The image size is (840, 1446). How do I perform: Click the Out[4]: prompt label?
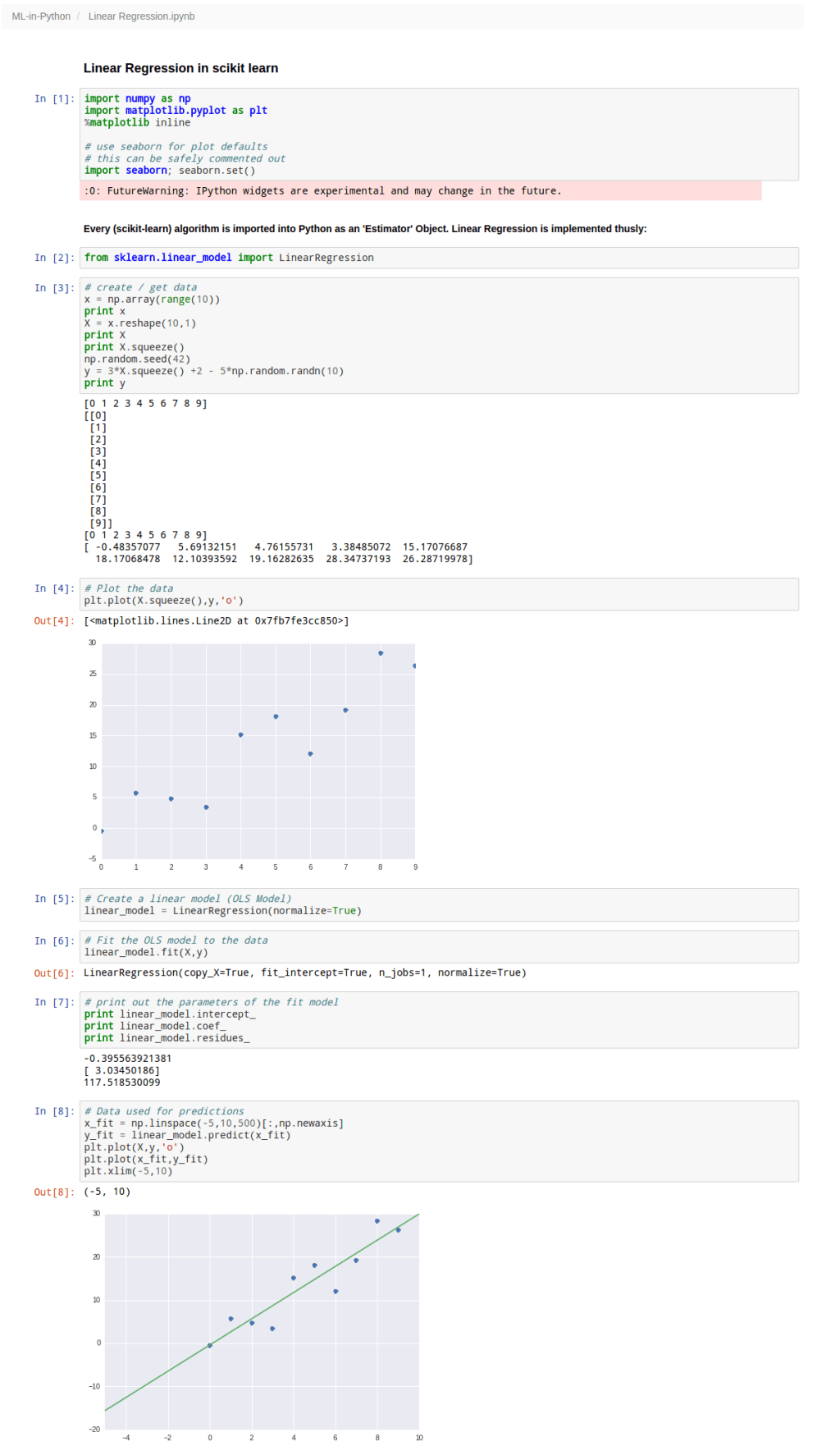(54, 621)
